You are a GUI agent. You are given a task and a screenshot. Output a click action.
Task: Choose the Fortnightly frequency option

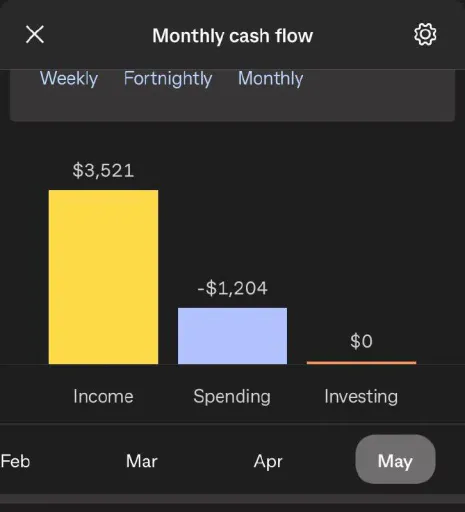coord(168,79)
